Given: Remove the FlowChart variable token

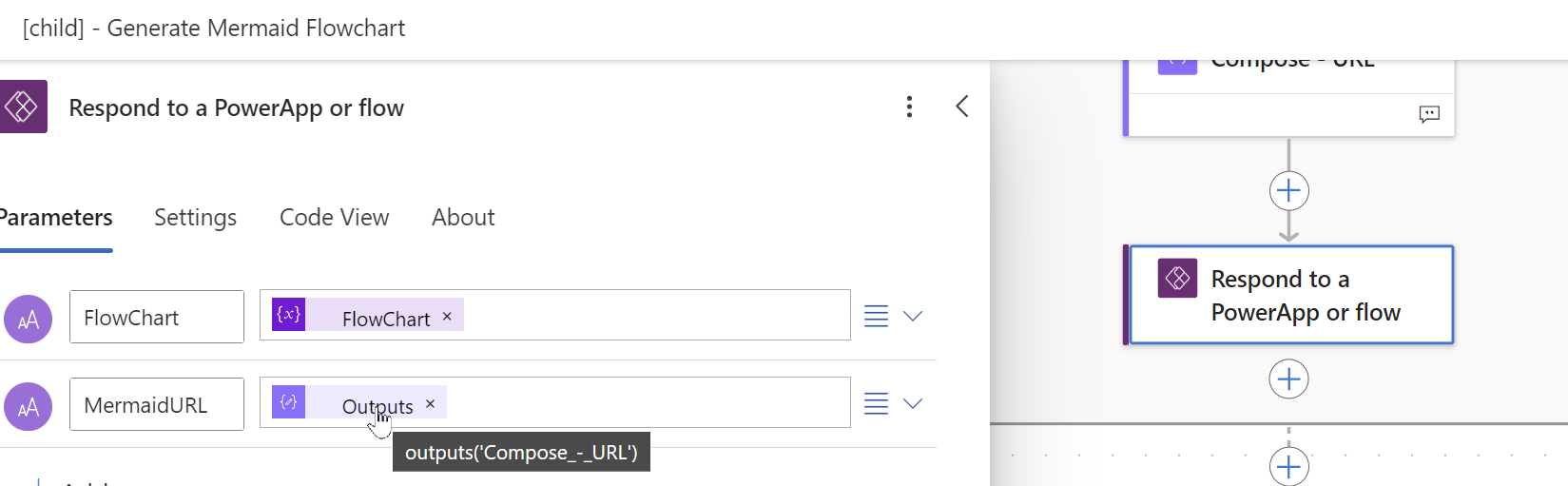Looking at the screenshot, I should (447, 317).
